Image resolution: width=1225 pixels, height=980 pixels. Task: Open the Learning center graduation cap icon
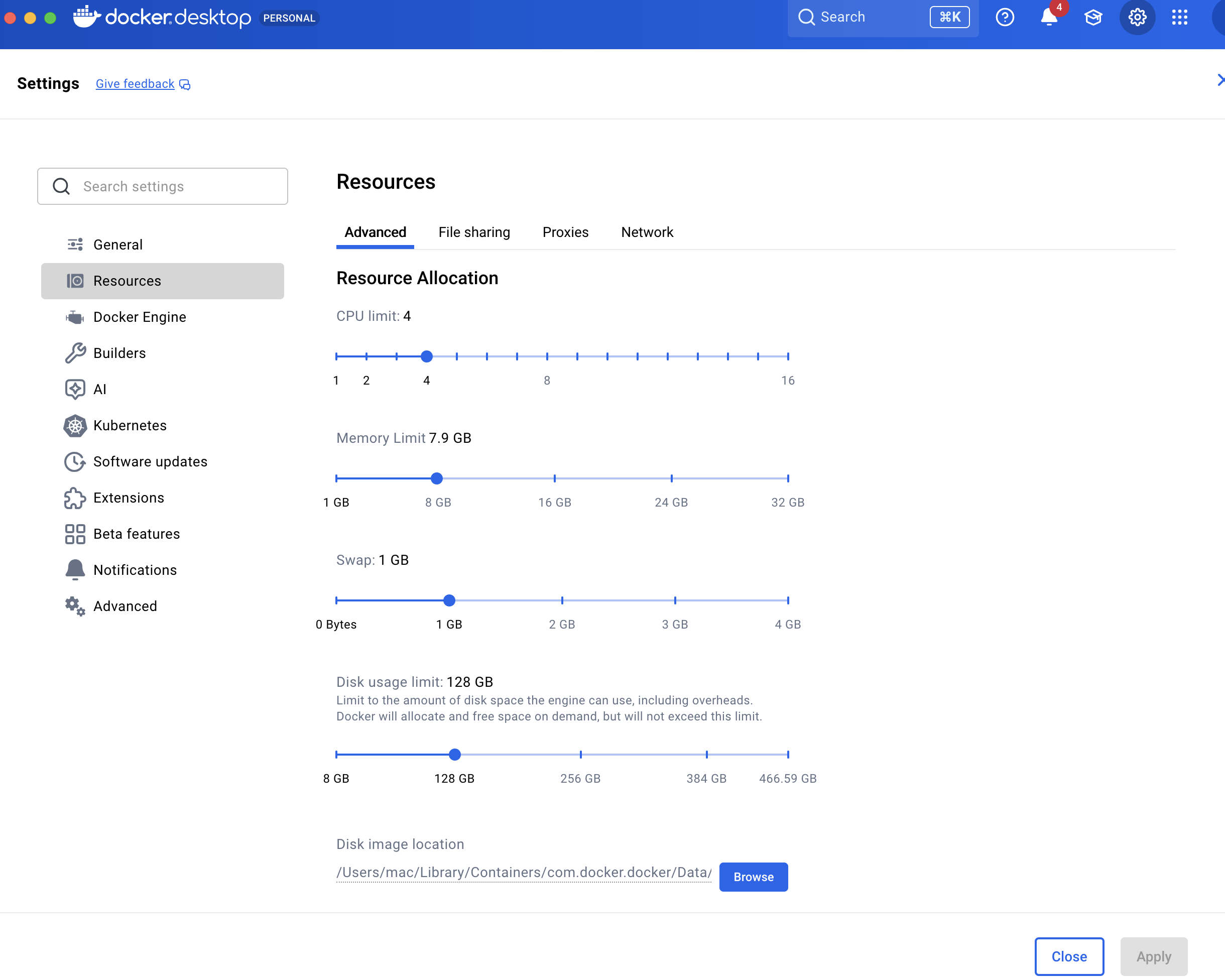coord(1092,17)
